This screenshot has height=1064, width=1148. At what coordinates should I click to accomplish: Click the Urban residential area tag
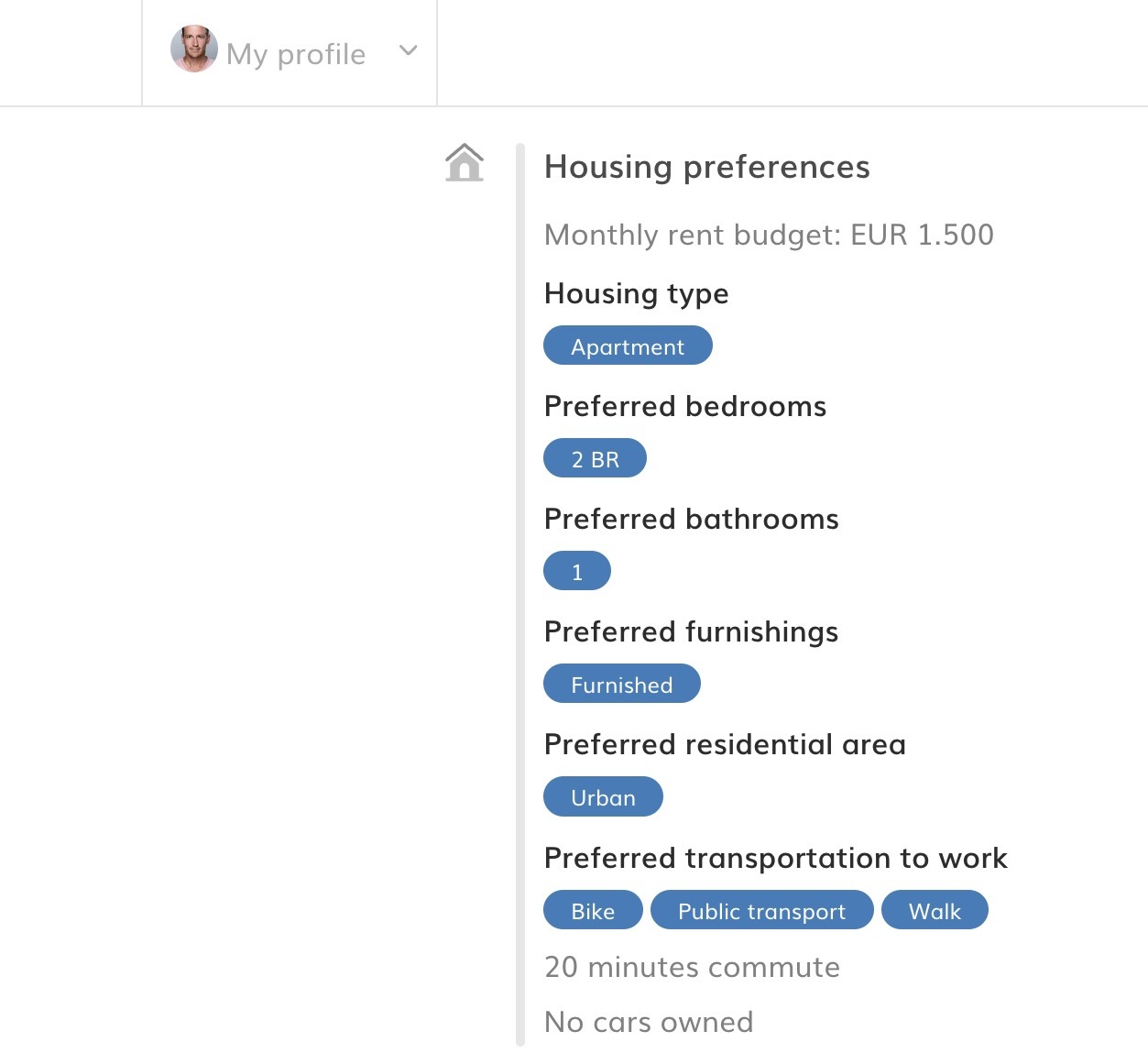pos(603,796)
